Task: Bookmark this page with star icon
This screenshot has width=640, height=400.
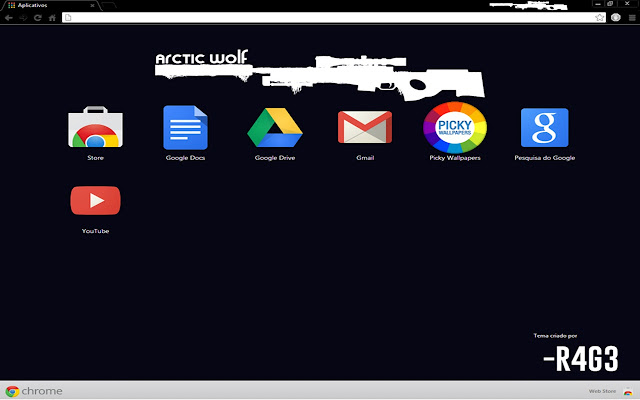Action: coord(600,18)
